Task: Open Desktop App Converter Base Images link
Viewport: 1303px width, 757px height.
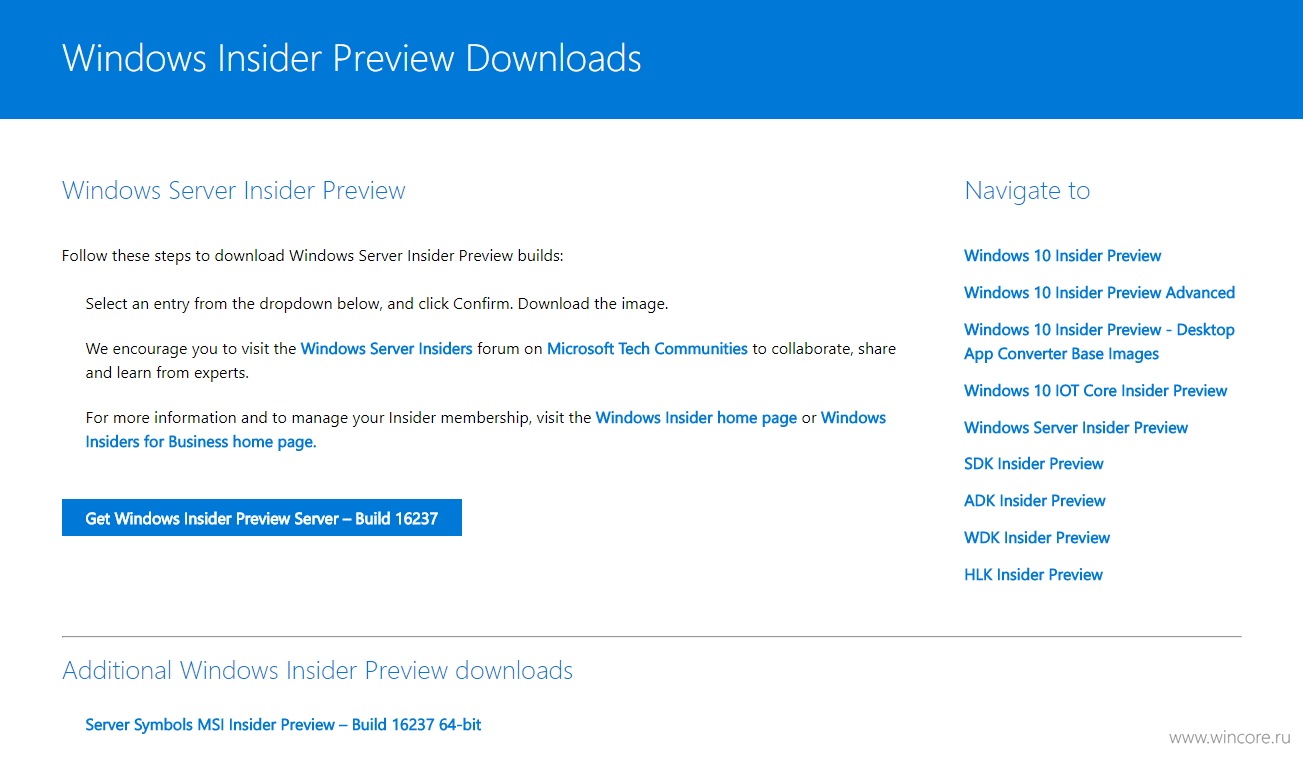Action: [x=1099, y=342]
